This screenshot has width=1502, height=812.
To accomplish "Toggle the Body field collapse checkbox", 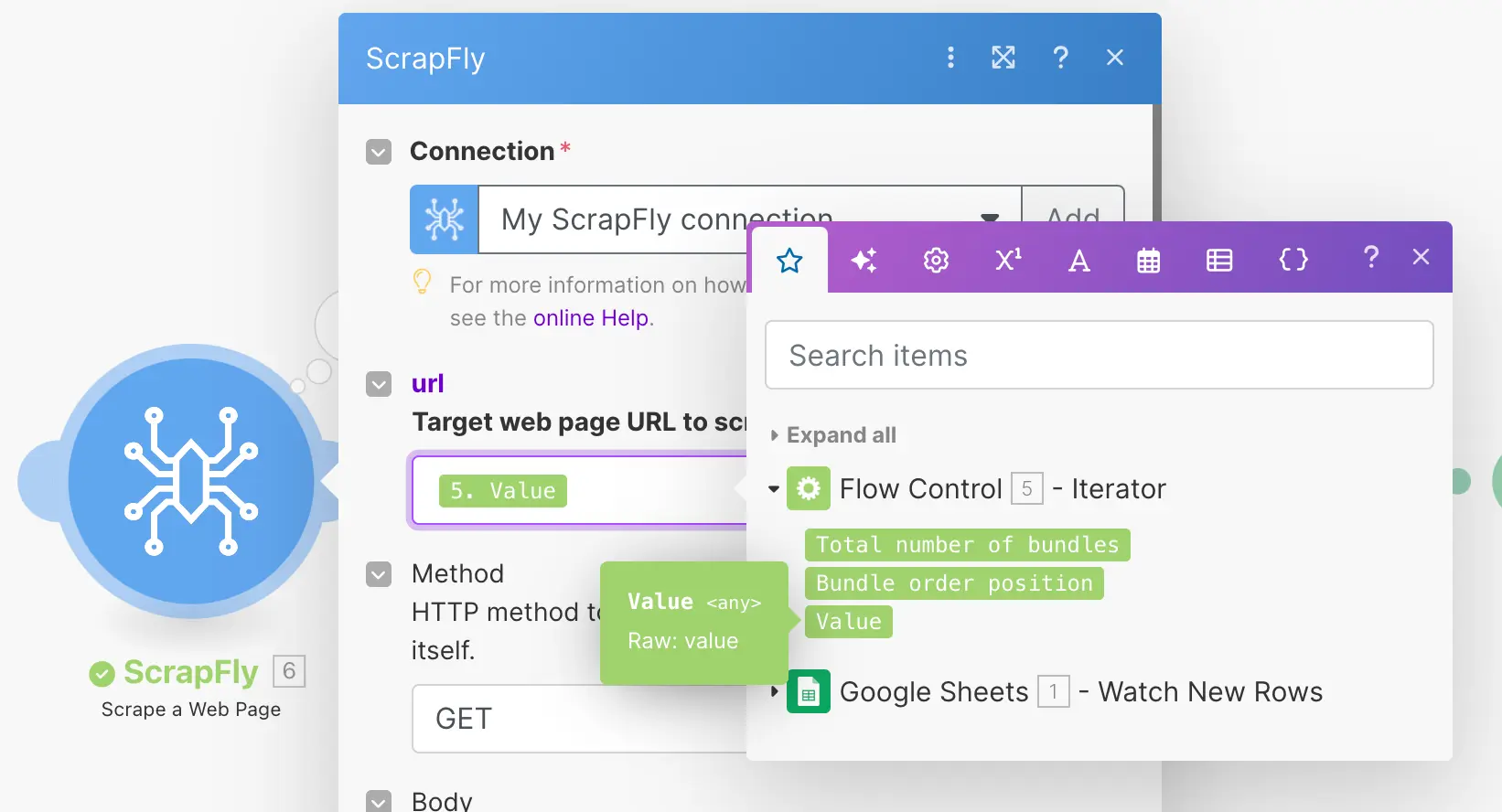I will [379, 801].
